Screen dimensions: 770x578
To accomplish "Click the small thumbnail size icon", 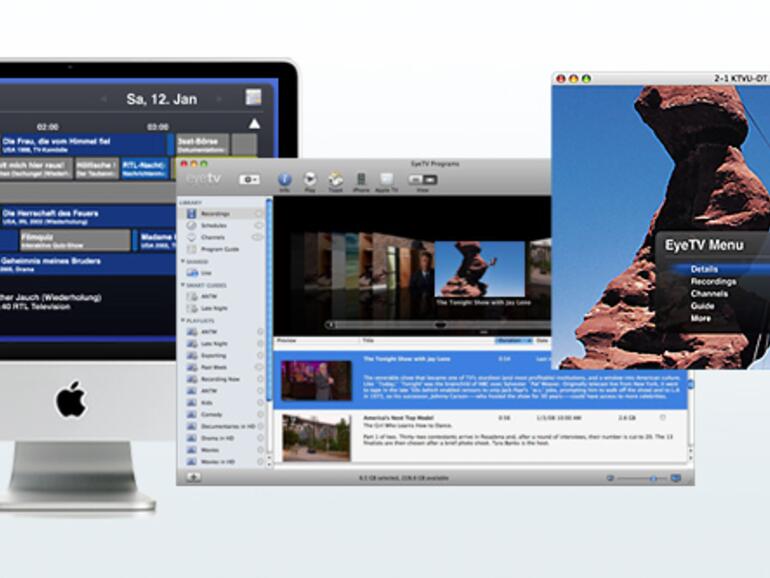I will [x=610, y=478].
